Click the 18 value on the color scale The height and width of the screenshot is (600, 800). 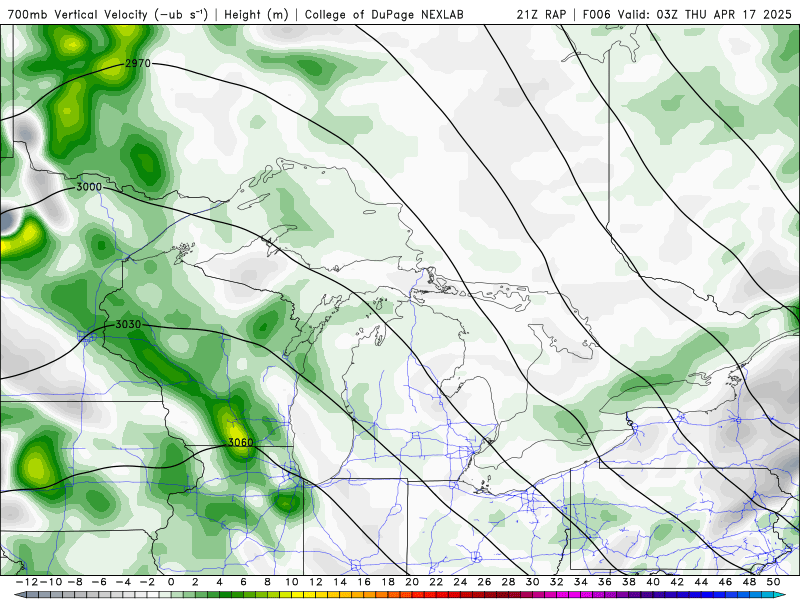point(388,582)
